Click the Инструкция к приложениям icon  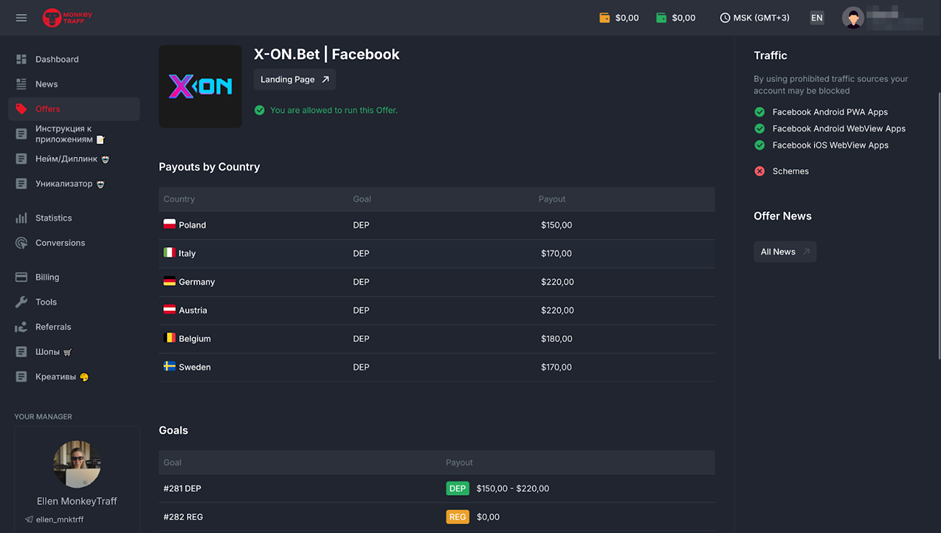click(21, 134)
